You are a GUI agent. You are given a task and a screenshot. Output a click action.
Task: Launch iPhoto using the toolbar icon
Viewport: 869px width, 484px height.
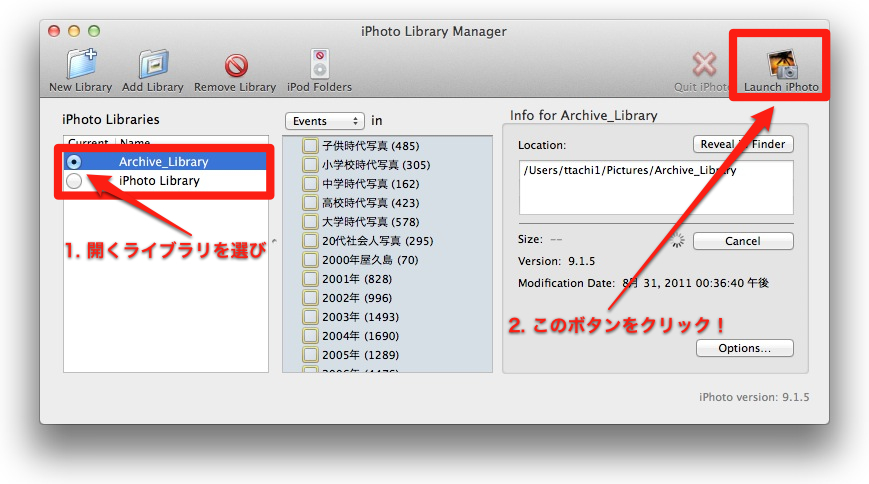click(781, 65)
